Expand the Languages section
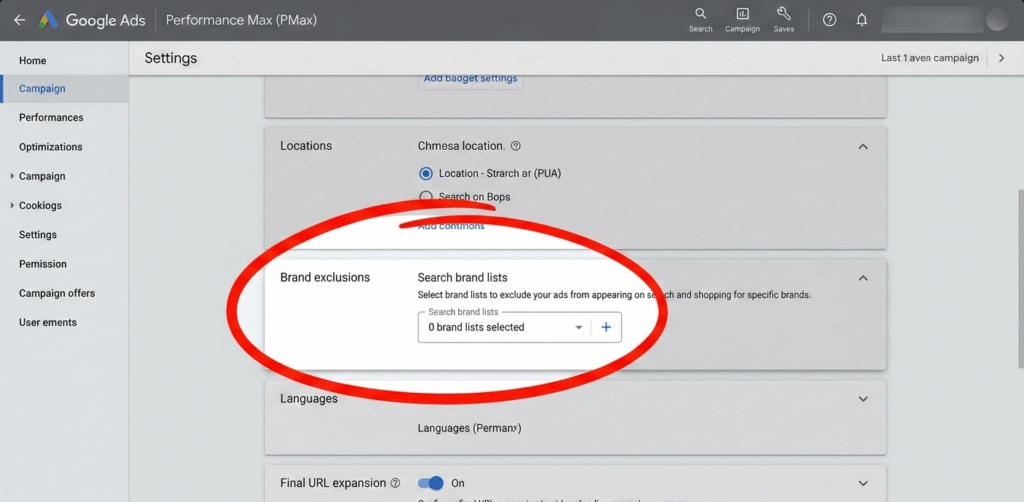This screenshot has width=1024, height=502. (x=863, y=399)
